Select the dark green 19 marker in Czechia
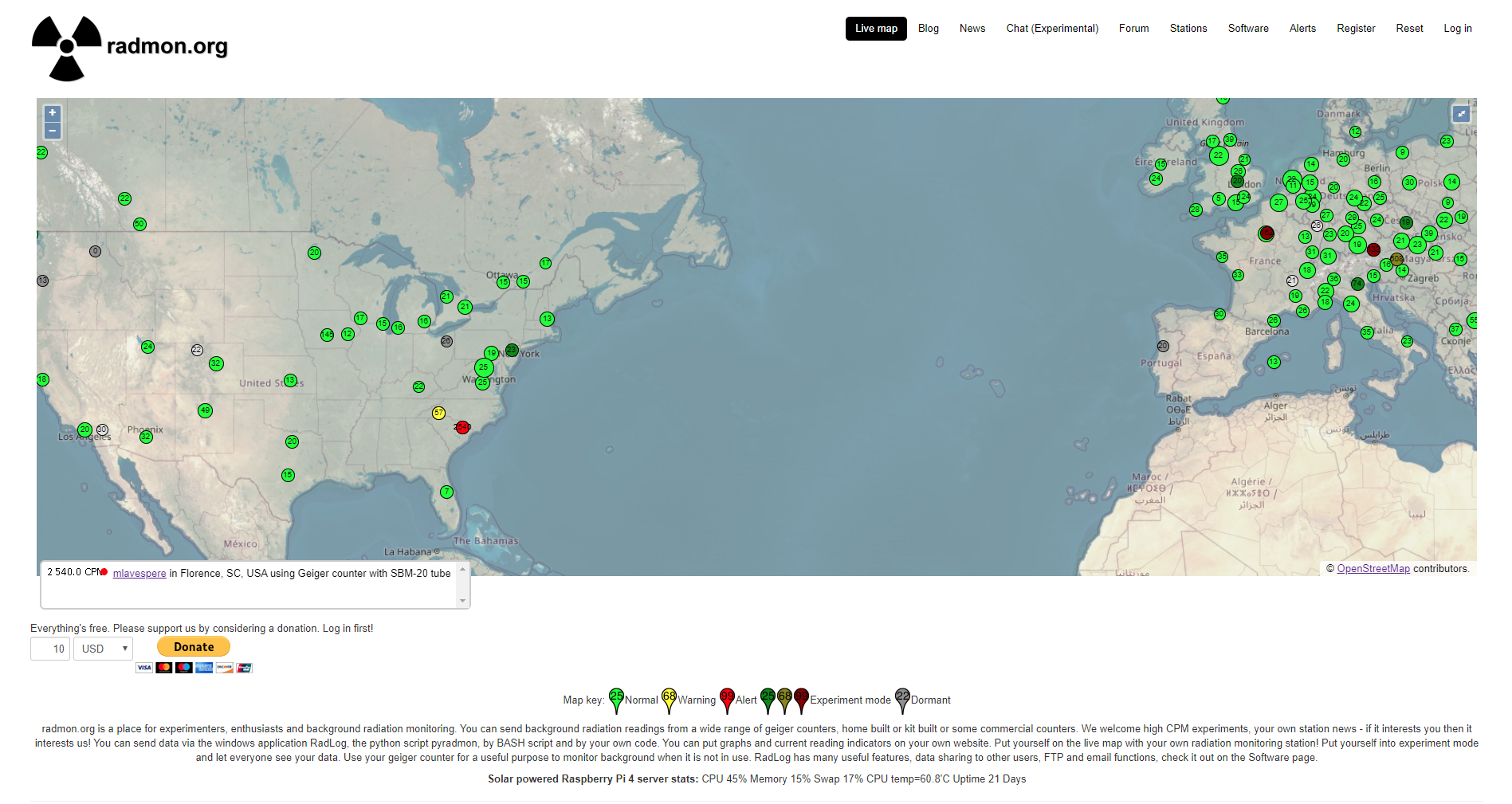This screenshot has width=1512, height=804. pyautogui.click(x=1406, y=223)
